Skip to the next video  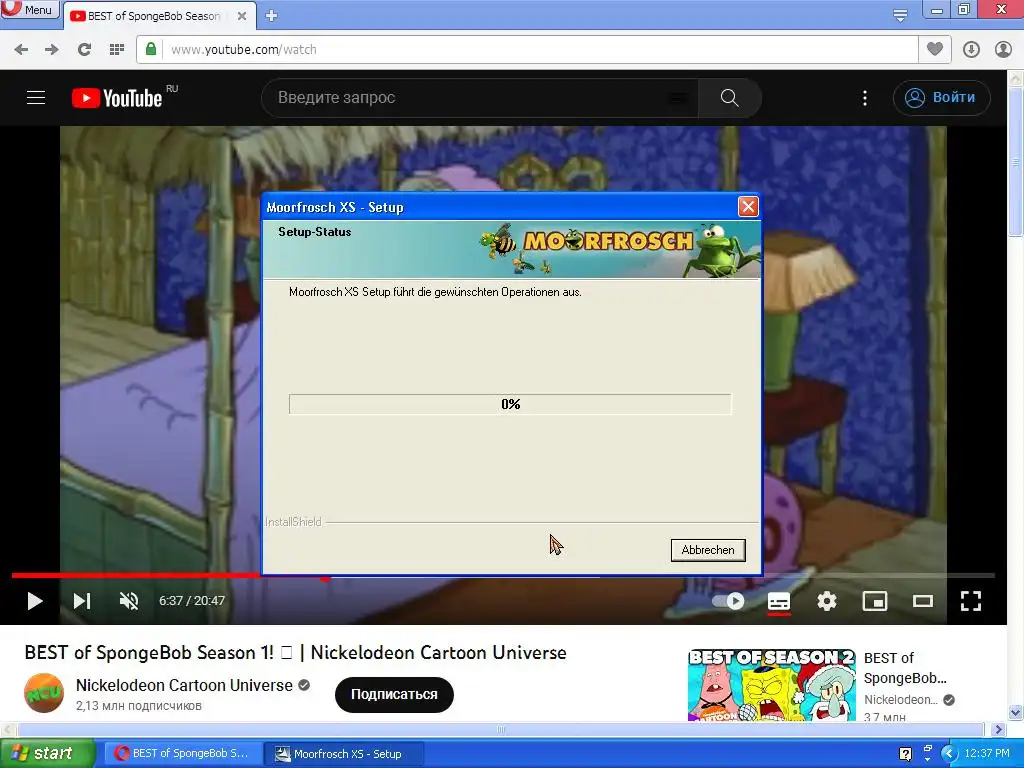coord(82,601)
